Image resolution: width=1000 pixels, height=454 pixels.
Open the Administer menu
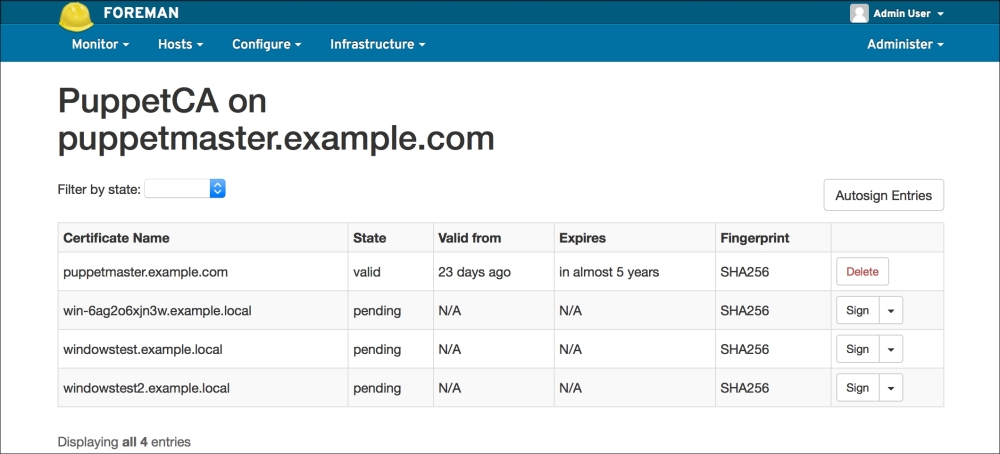click(x=904, y=44)
